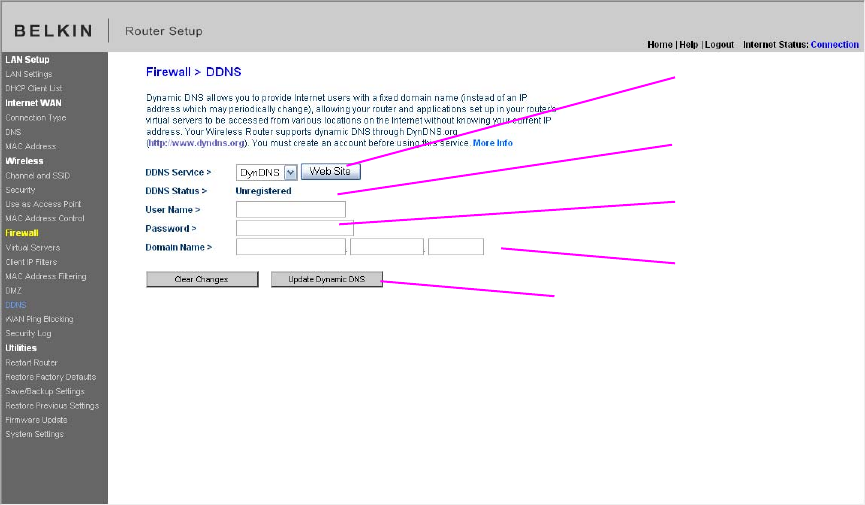The image size is (865, 505).
Task: Focus the User Name input field
Action: coord(291,210)
